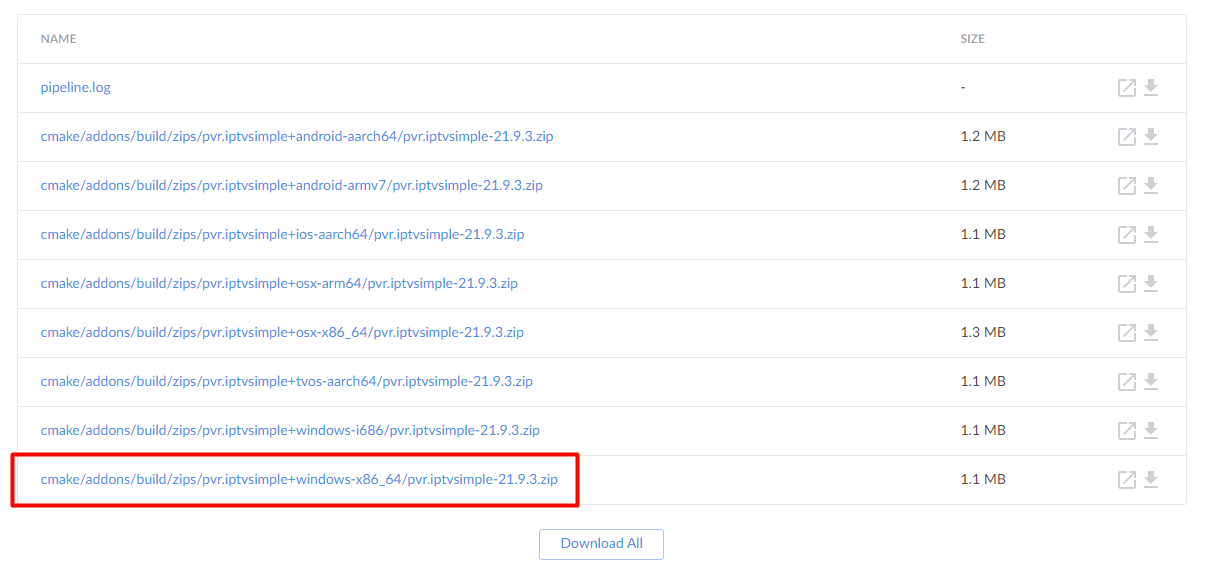Open windows-x86_64 zip in new window icon

pos(1126,480)
